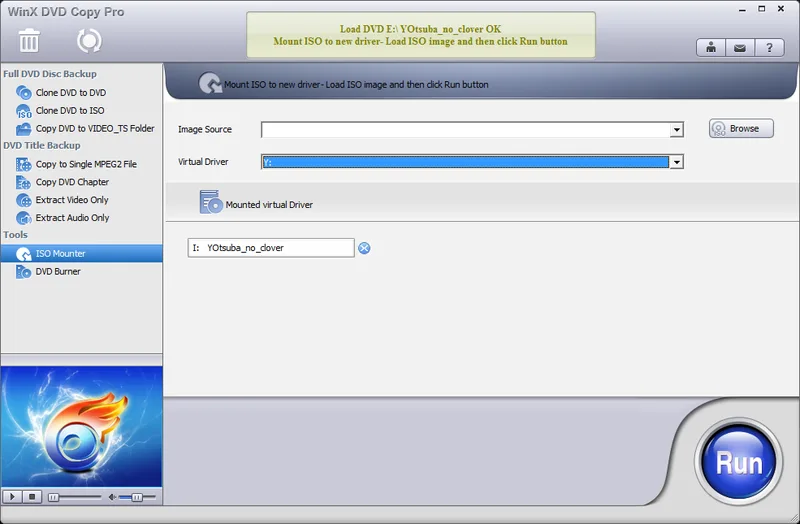Select Extract Audio Only option

click(x=72, y=218)
